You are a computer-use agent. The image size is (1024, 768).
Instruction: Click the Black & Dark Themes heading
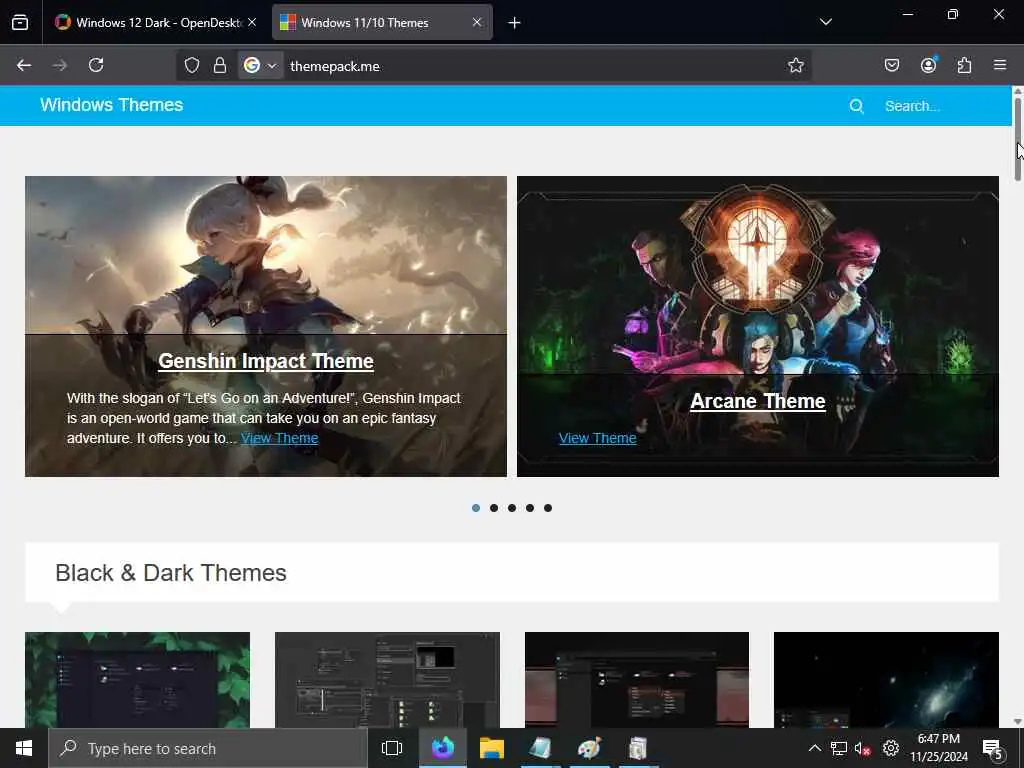[170, 573]
